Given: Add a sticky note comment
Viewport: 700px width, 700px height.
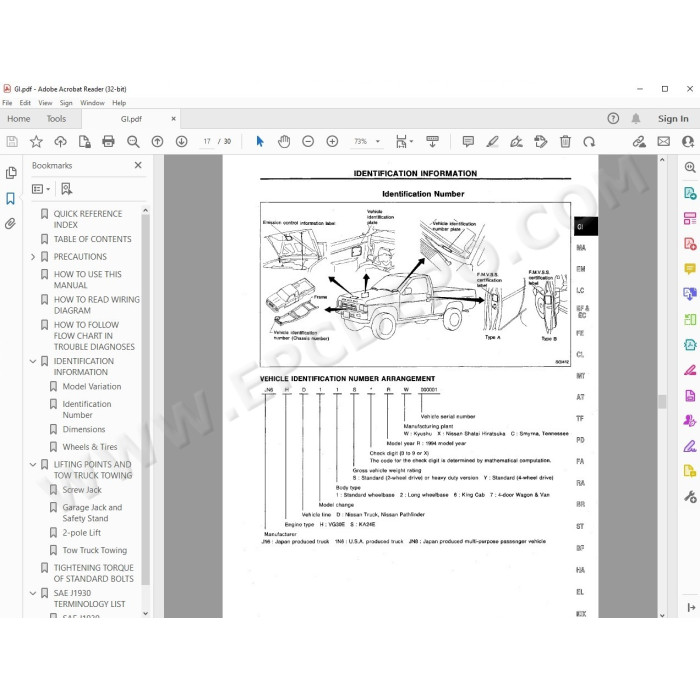Looking at the screenshot, I should [468, 142].
